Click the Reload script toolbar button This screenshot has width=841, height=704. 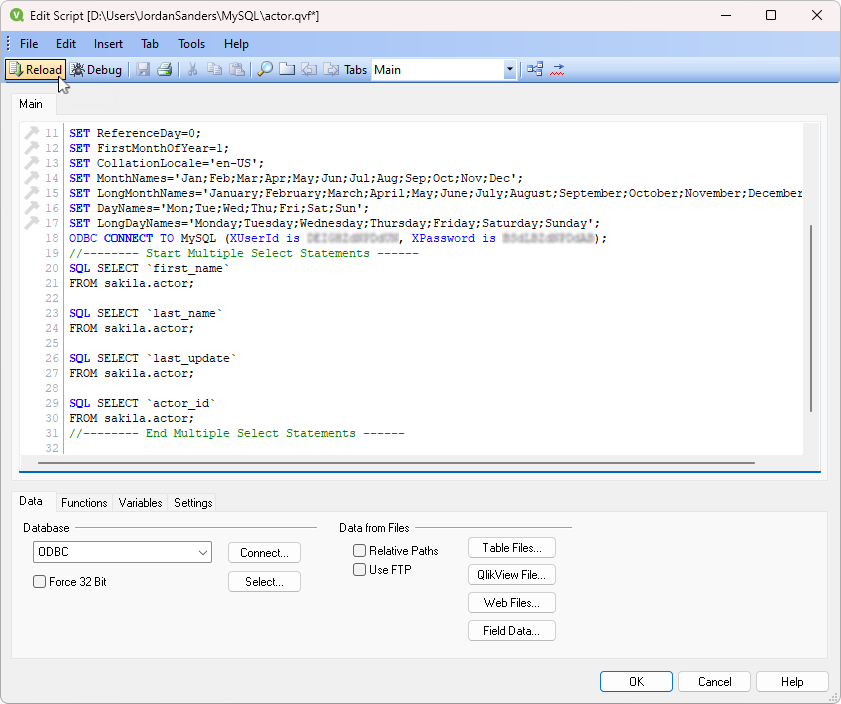35,69
